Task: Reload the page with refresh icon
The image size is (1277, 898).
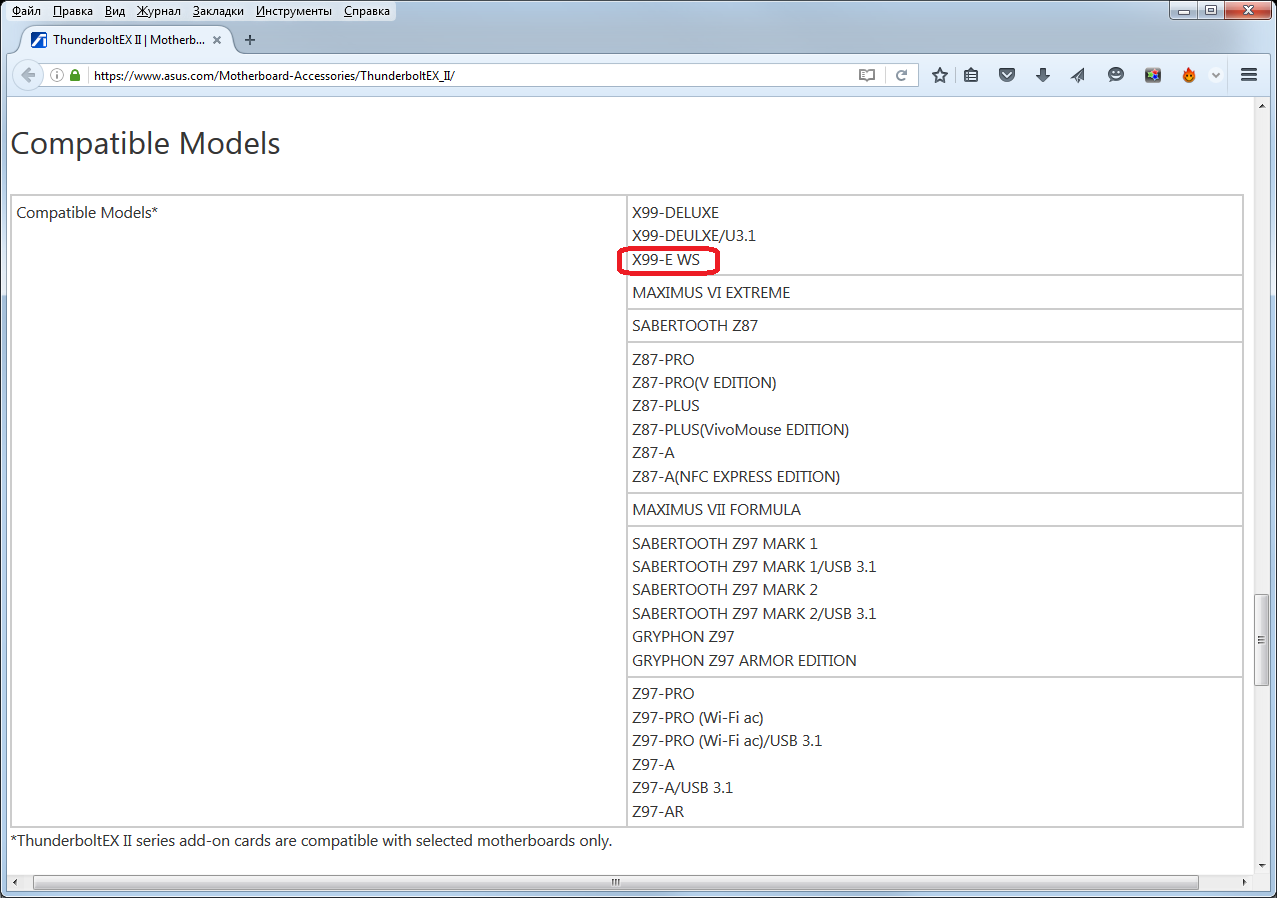Action: 901,75
